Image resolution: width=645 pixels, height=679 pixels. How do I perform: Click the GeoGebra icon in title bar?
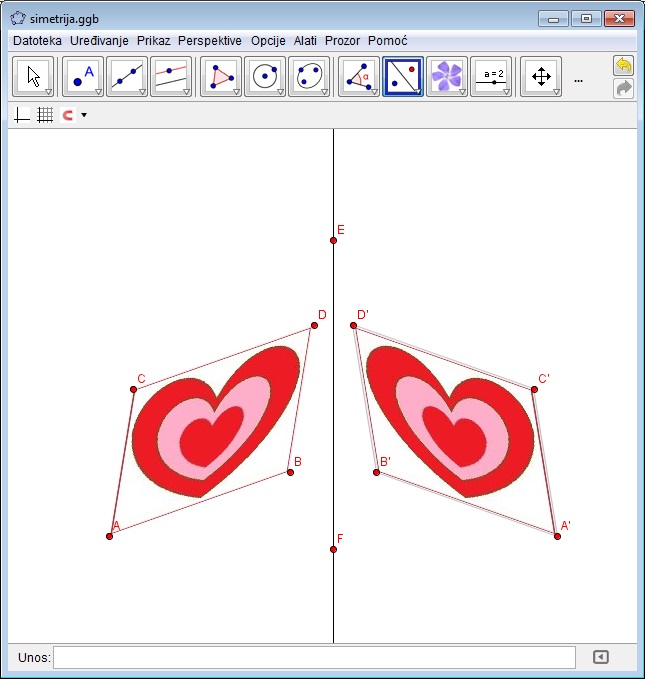pos(18,19)
